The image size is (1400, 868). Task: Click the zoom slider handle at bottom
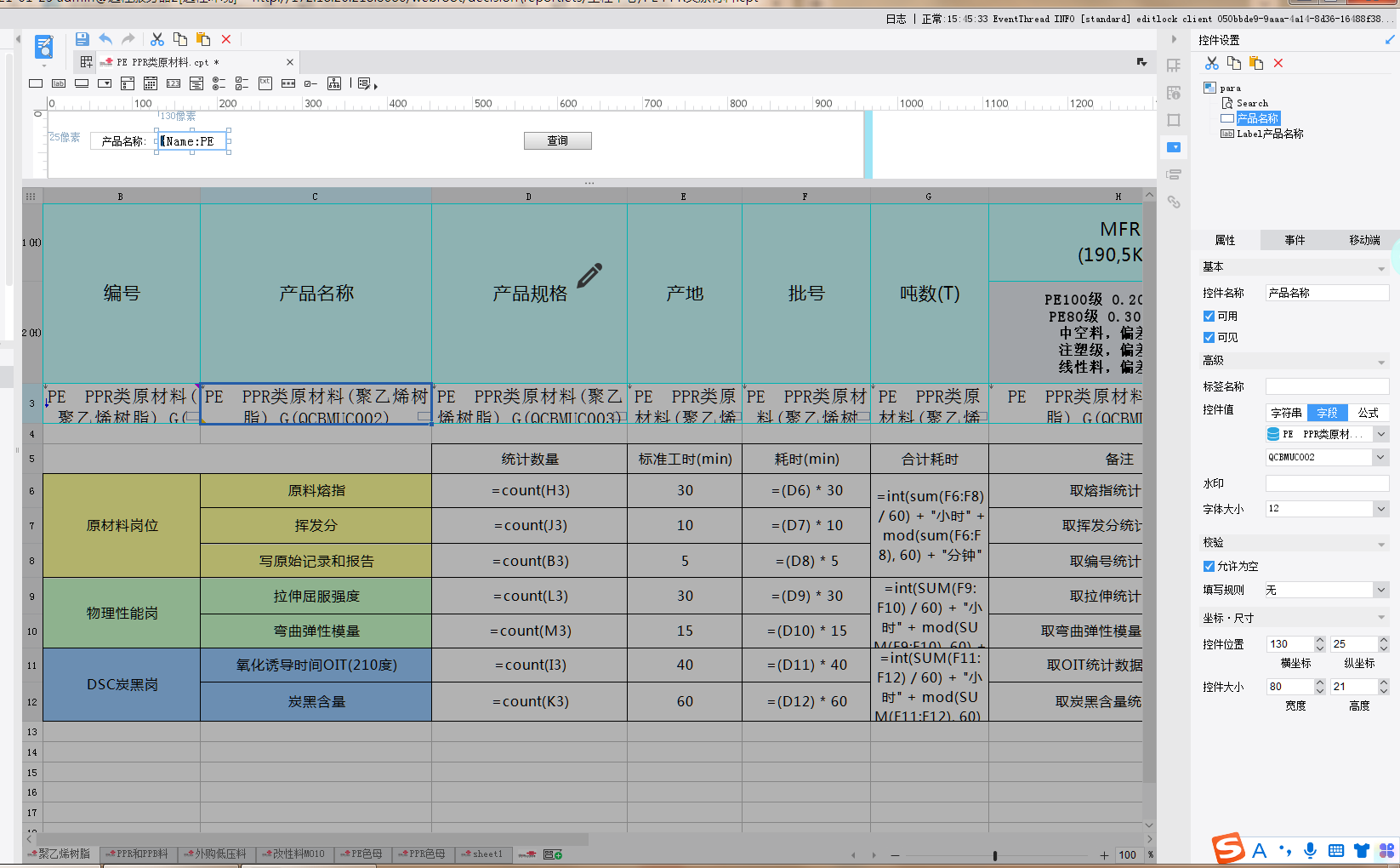994,855
